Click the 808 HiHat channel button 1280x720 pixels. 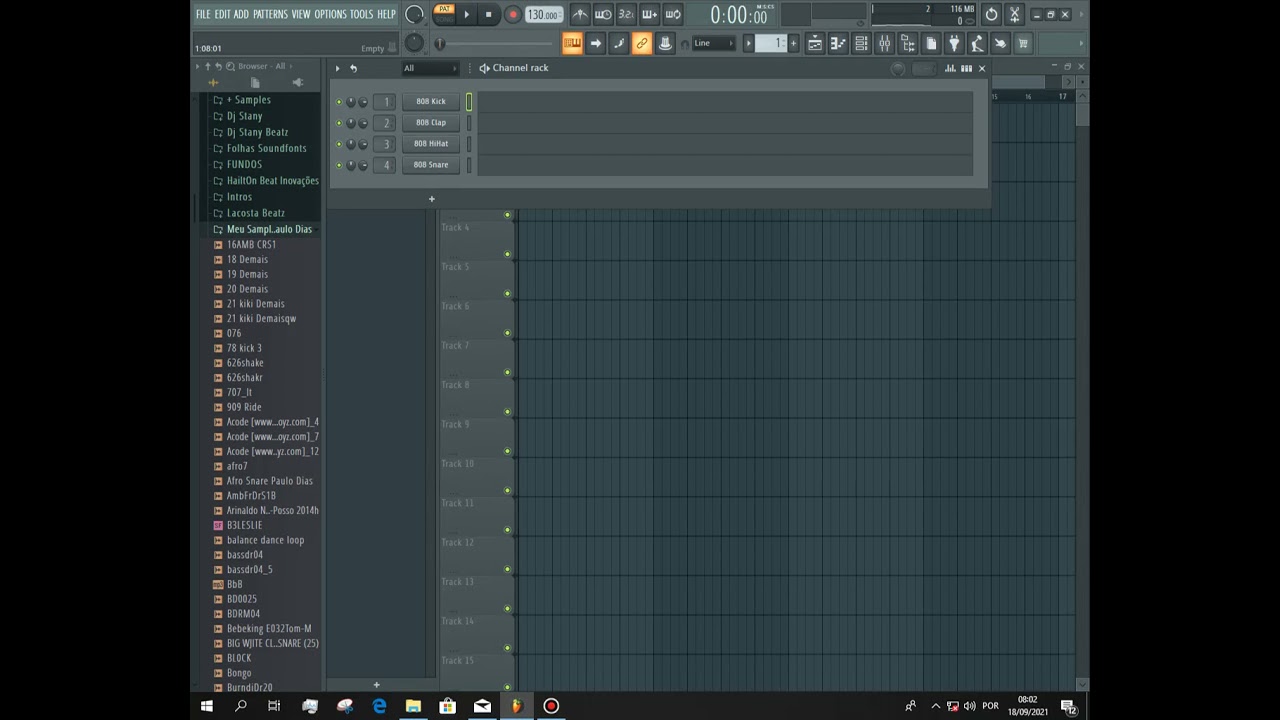coord(431,143)
